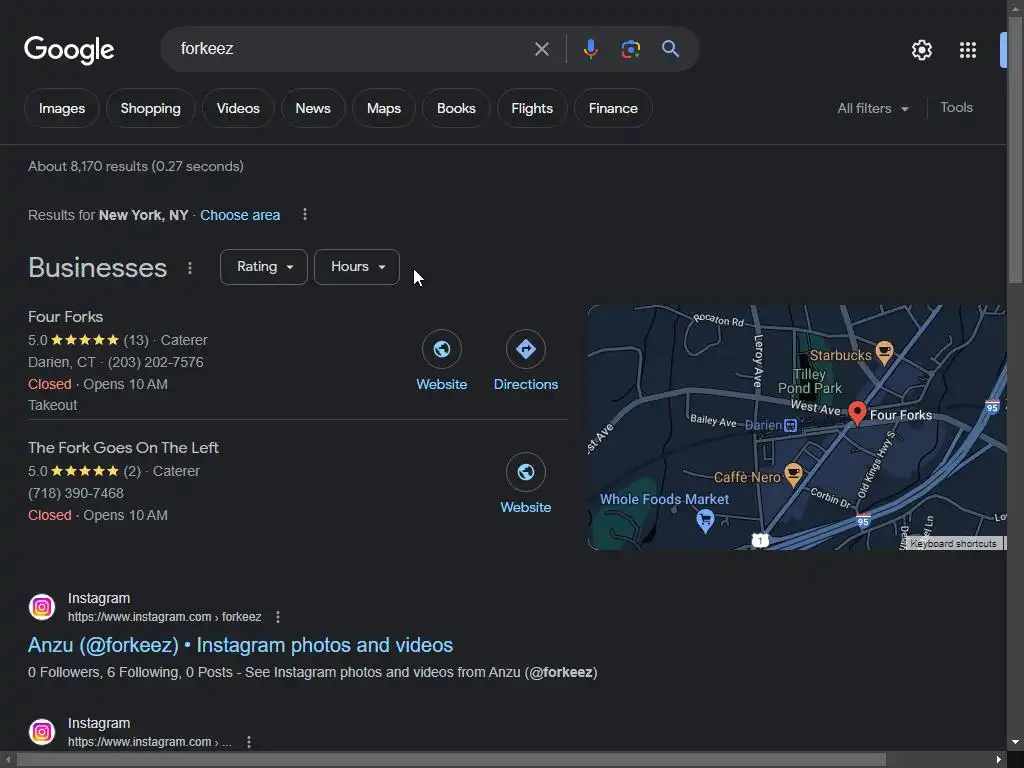
Task: Click the horizontal scrollbar at bottom
Action: [x=451, y=760]
